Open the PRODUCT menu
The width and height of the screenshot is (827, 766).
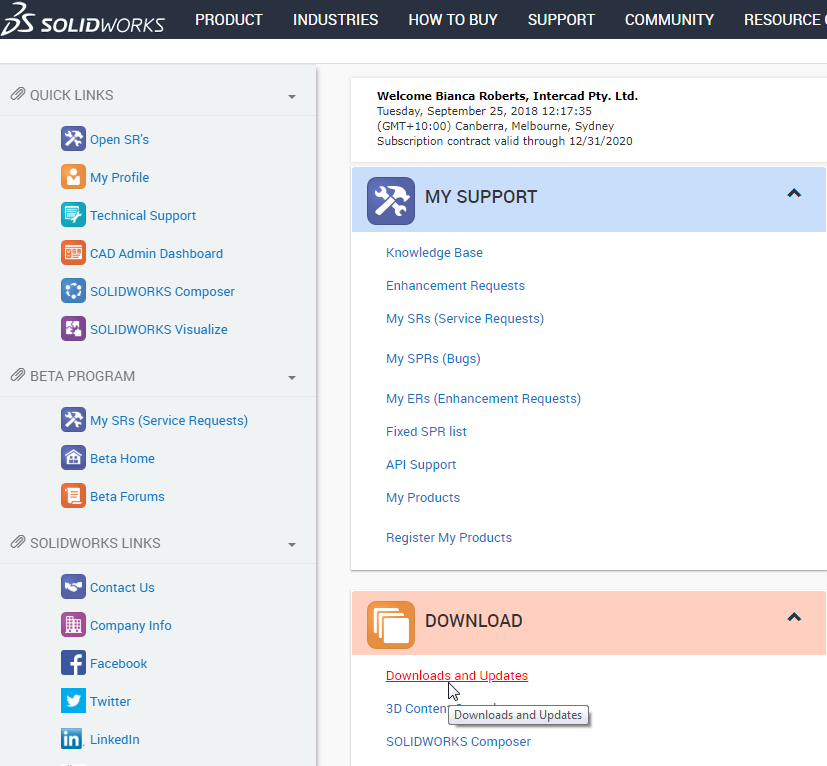[x=229, y=20]
